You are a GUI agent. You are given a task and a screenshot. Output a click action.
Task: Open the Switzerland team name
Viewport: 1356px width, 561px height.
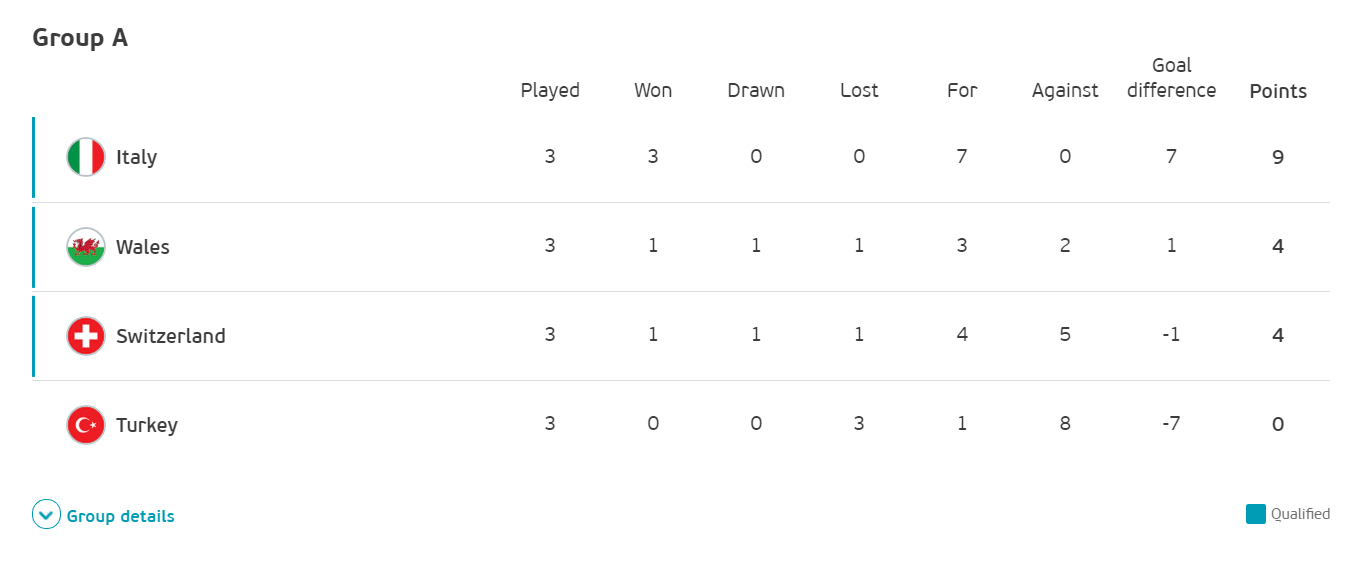click(x=171, y=335)
